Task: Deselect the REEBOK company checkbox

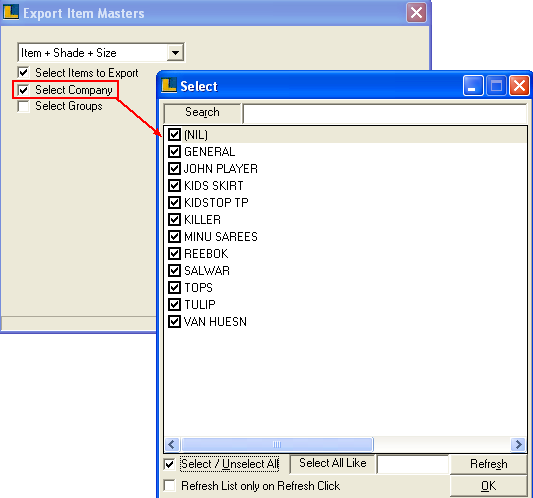Action: 174,254
